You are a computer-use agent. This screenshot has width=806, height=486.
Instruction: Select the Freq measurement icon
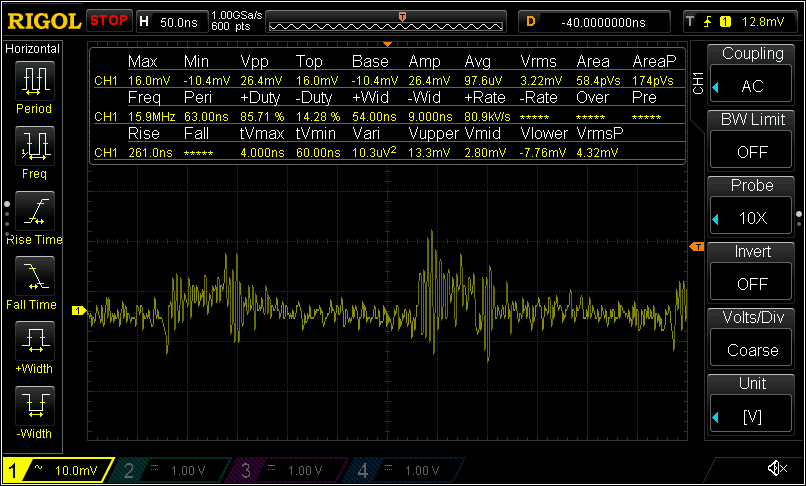click(x=33, y=146)
